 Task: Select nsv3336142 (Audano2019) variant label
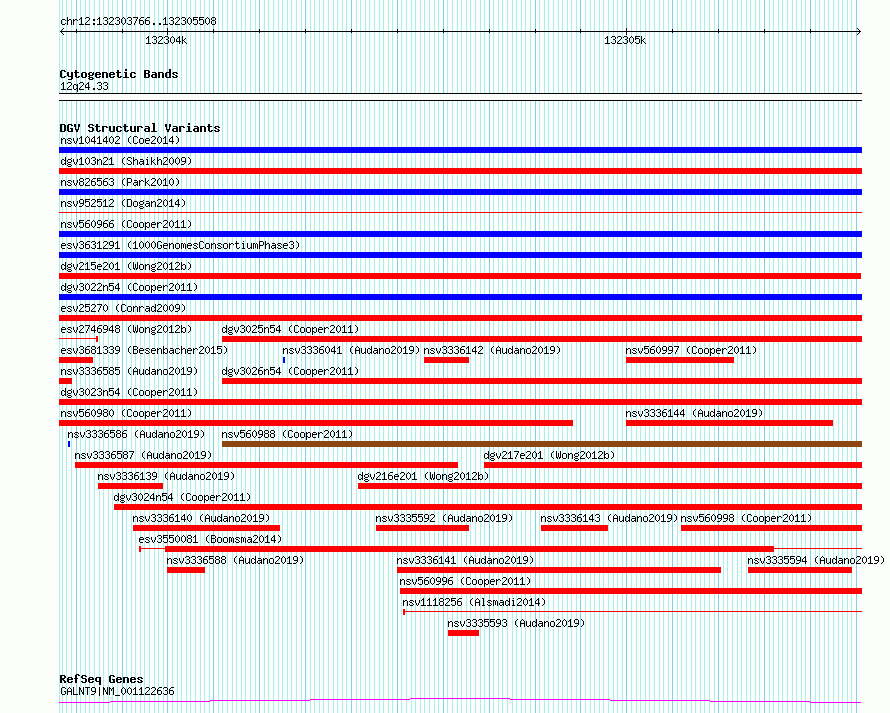pos(492,350)
